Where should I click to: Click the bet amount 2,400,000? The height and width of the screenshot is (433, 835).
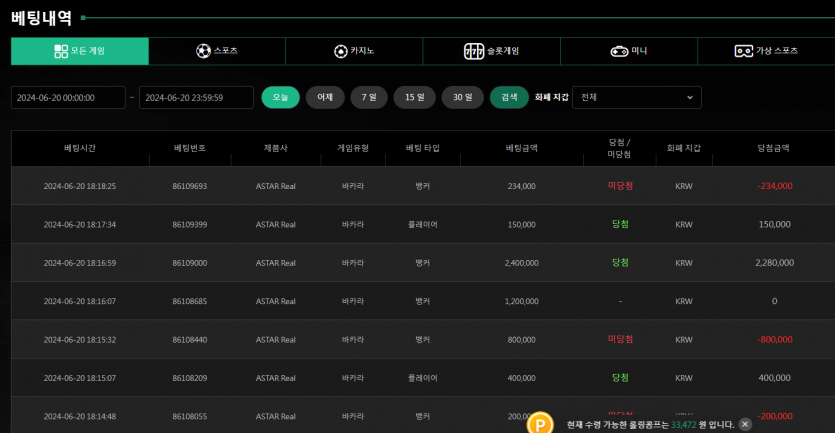pos(521,263)
